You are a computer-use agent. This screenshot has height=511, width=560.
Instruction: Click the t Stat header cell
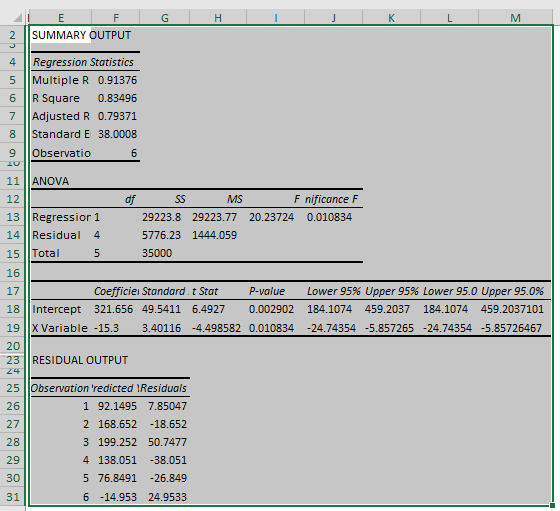tap(205, 291)
